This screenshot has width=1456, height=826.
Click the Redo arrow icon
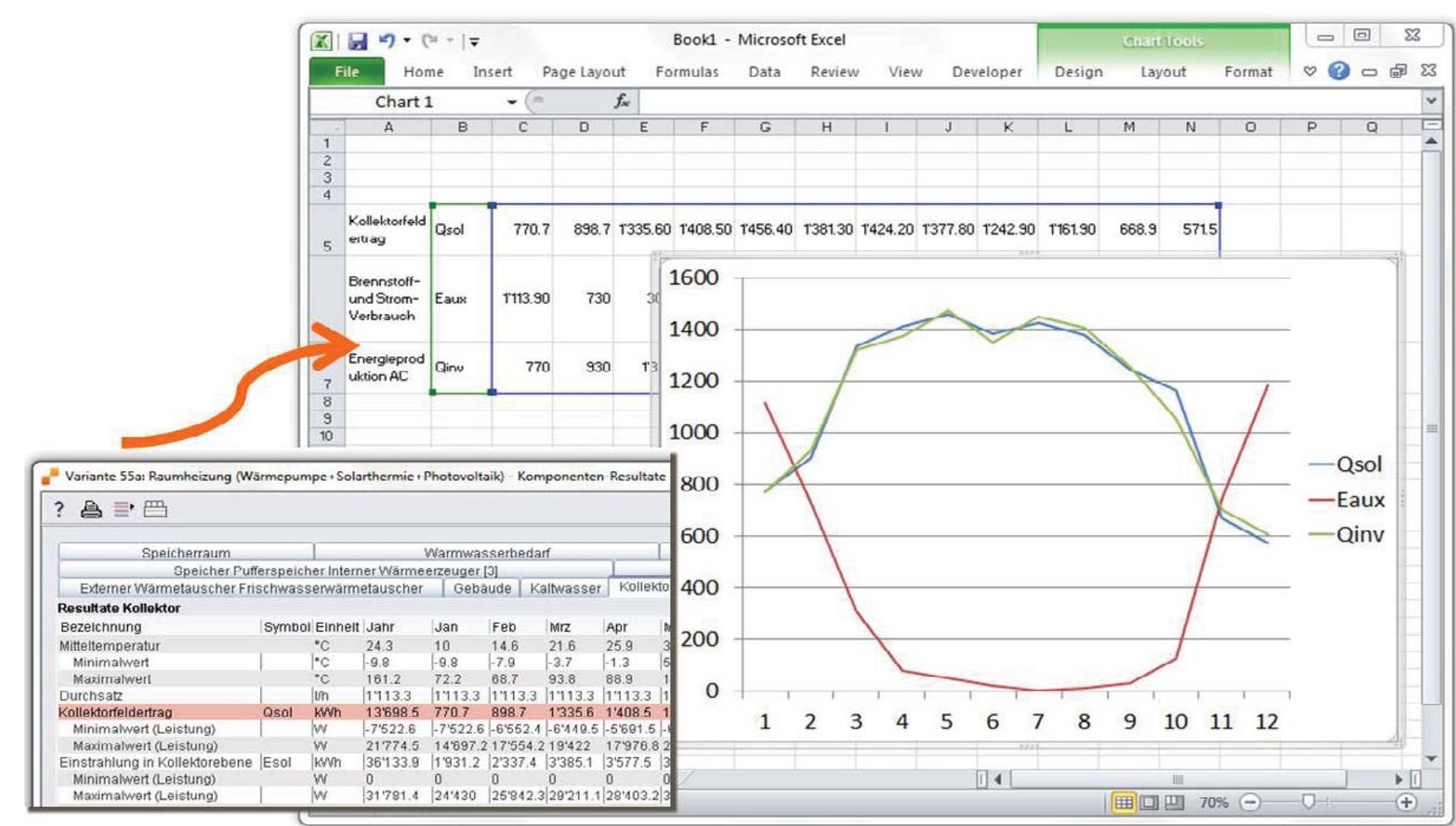tap(430, 40)
